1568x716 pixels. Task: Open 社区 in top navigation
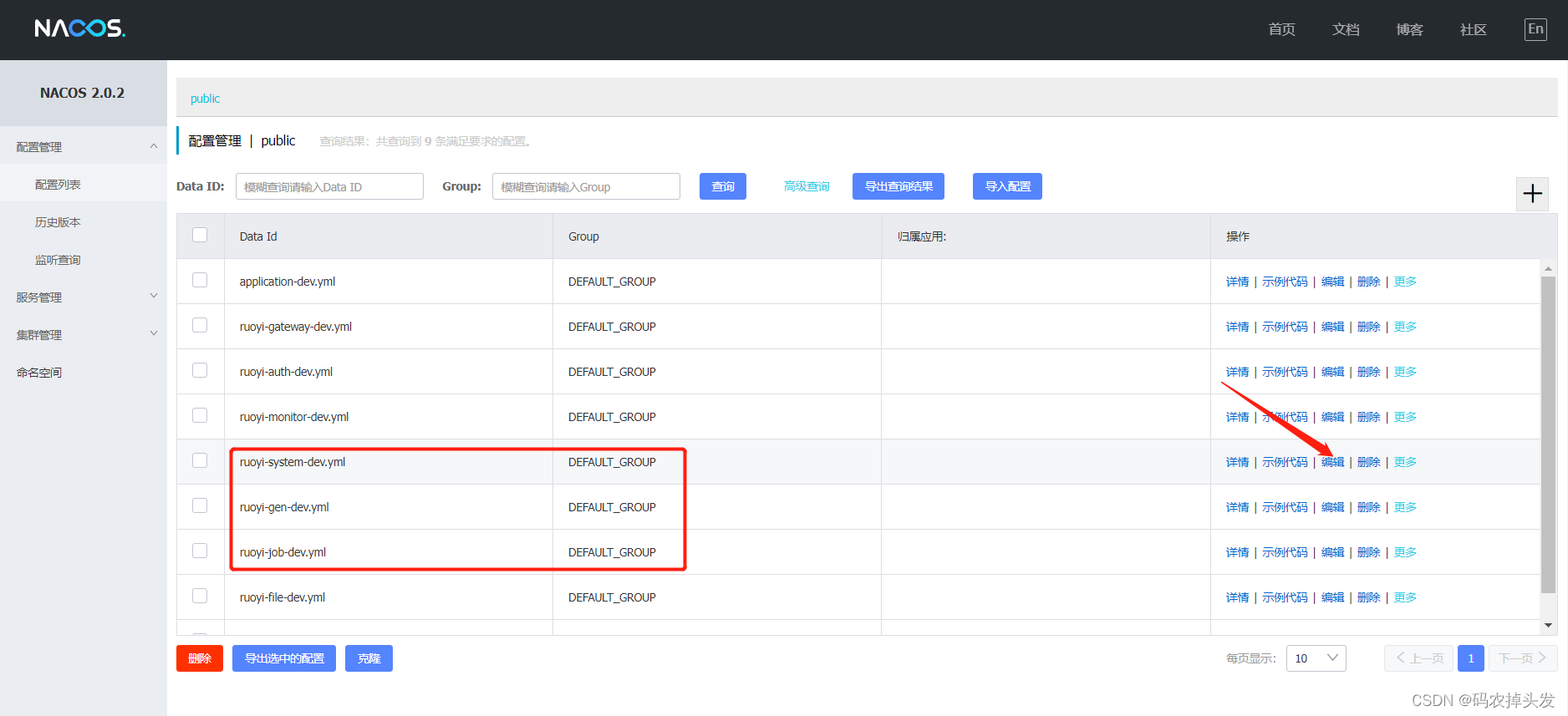(1473, 29)
